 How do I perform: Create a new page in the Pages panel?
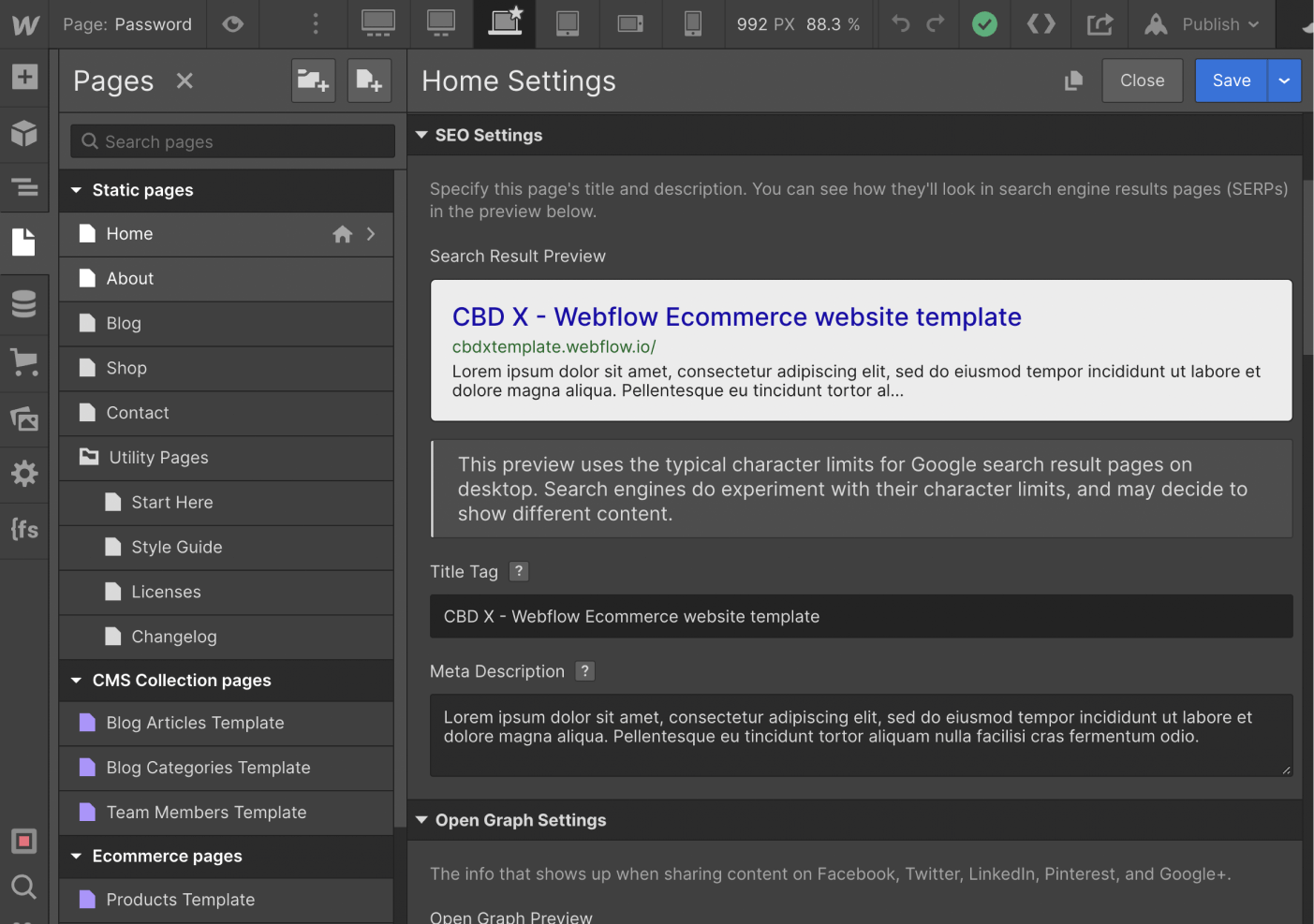coord(368,81)
